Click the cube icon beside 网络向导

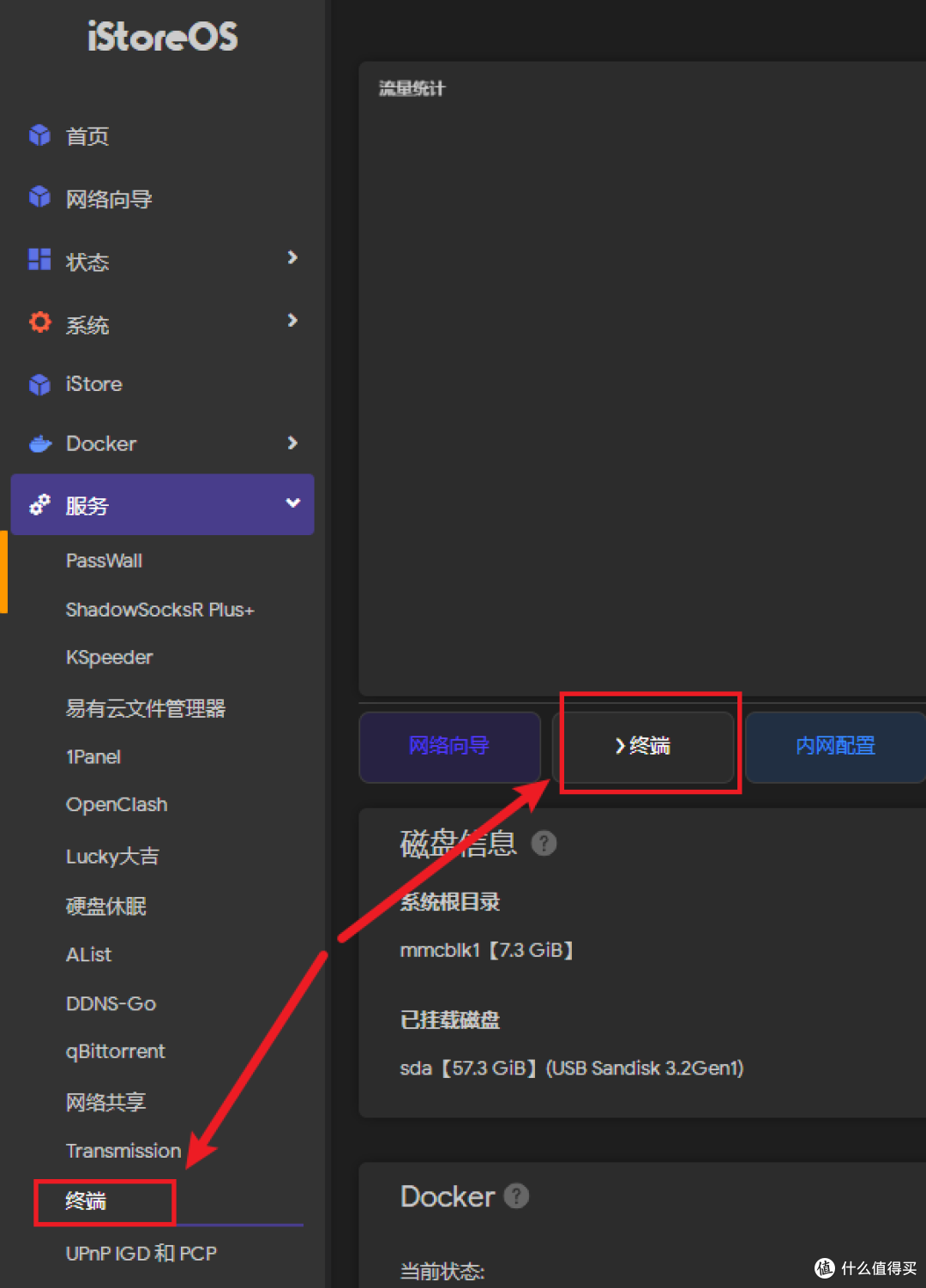click(39, 197)
